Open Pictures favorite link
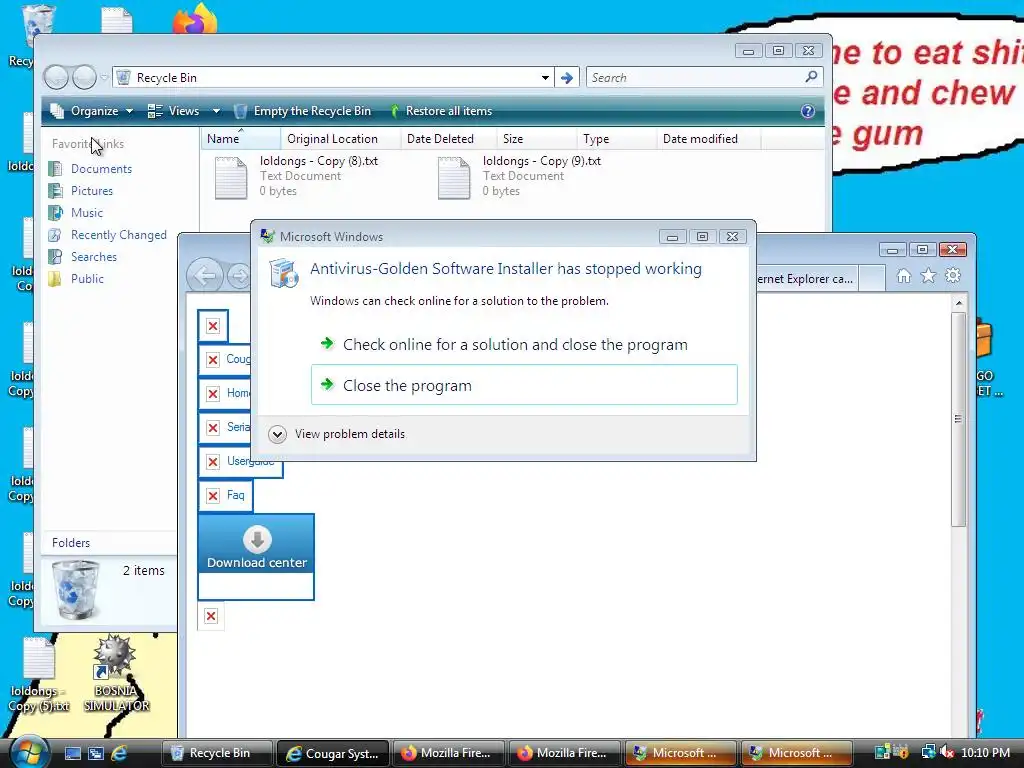The height and width of the screenshot is (768, 1024). point(80,191)
